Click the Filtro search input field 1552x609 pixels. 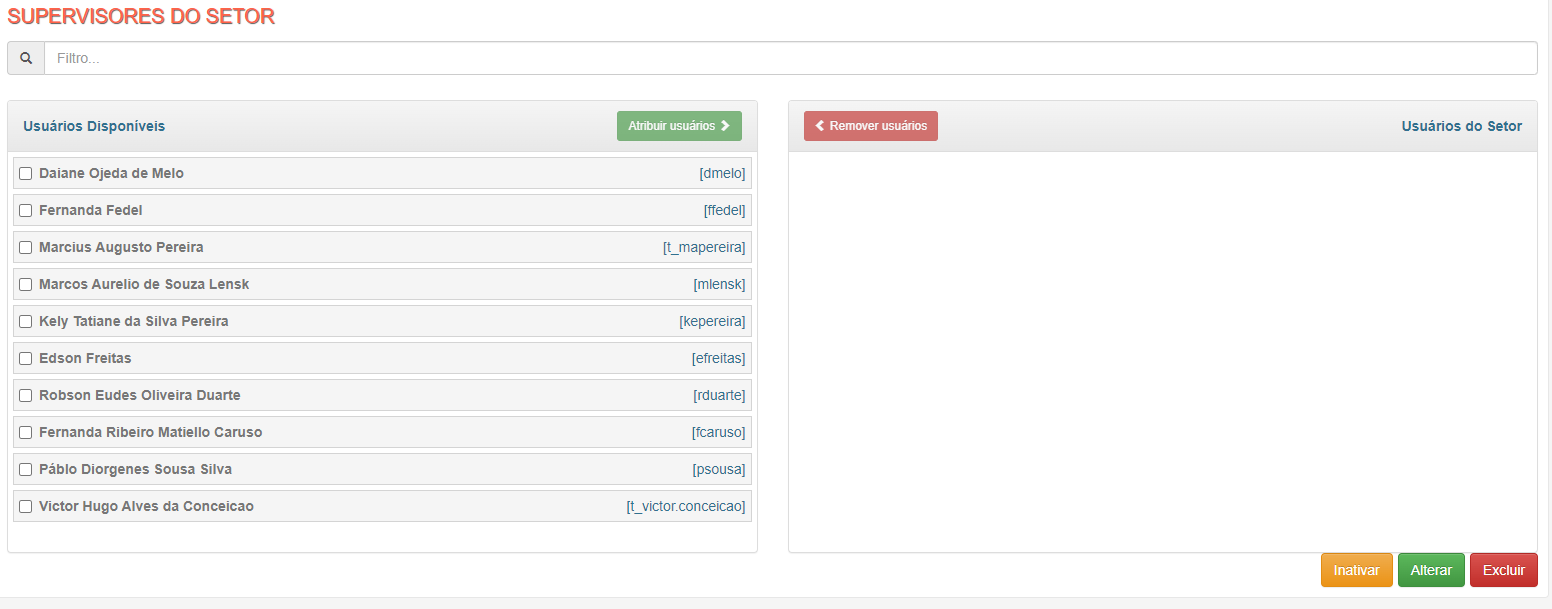coord(791,58)
